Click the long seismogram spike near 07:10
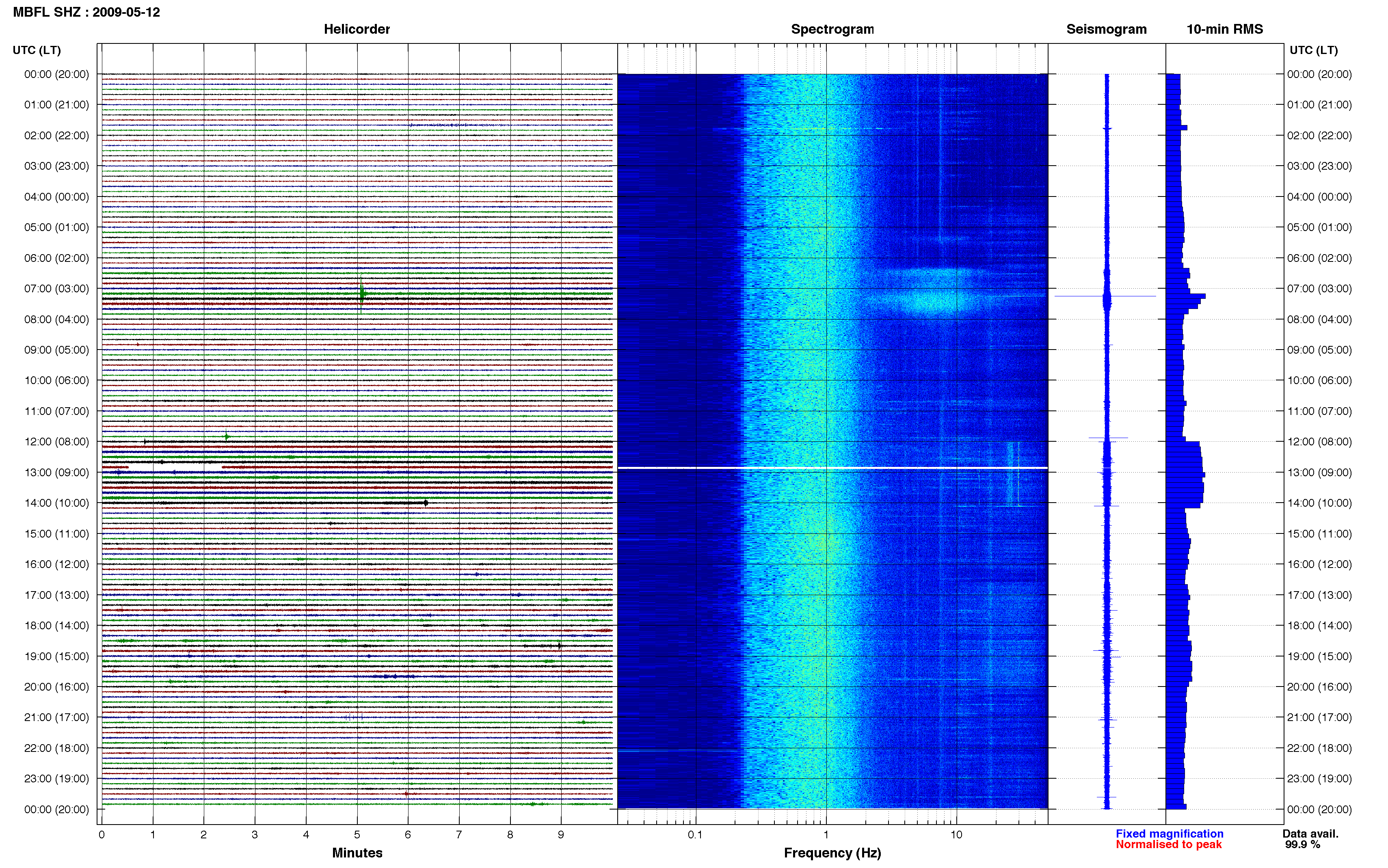Viewport: 1388px width, 868px height. click(1105, 296)
